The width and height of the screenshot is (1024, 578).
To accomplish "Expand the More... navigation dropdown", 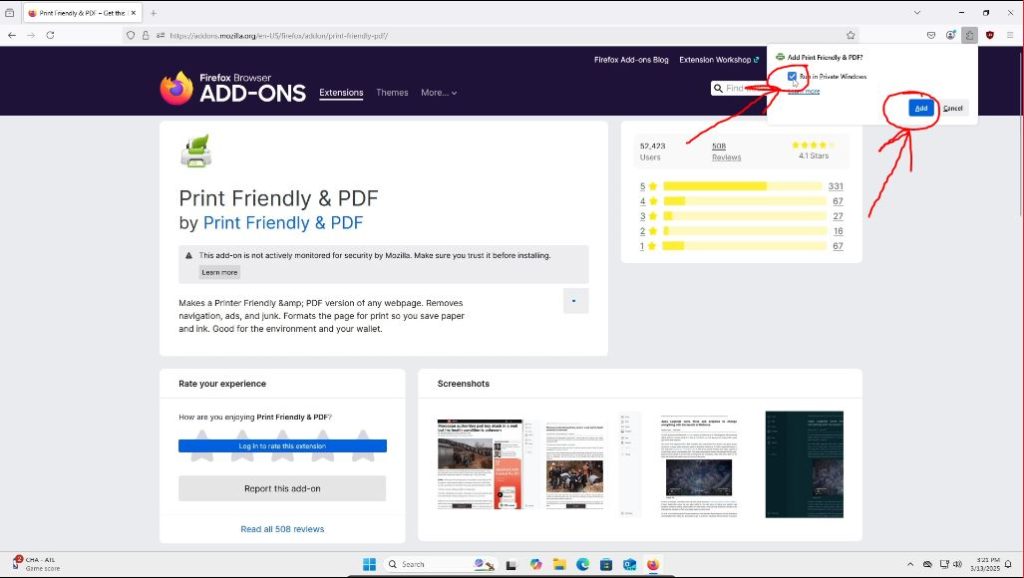I will [x=439, y=93].
